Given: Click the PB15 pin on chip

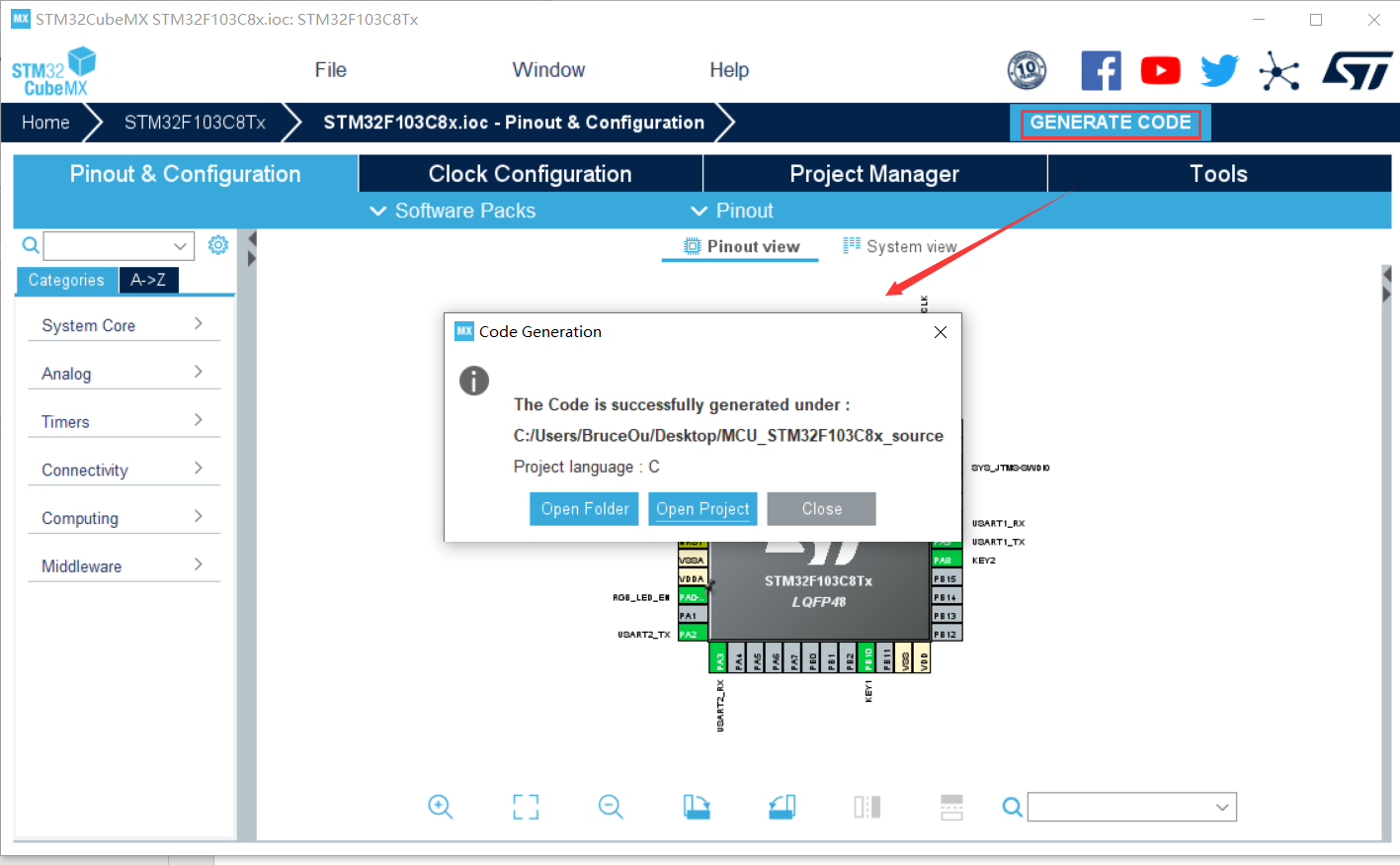Looking at the screenshot, I should pos(947,578).
